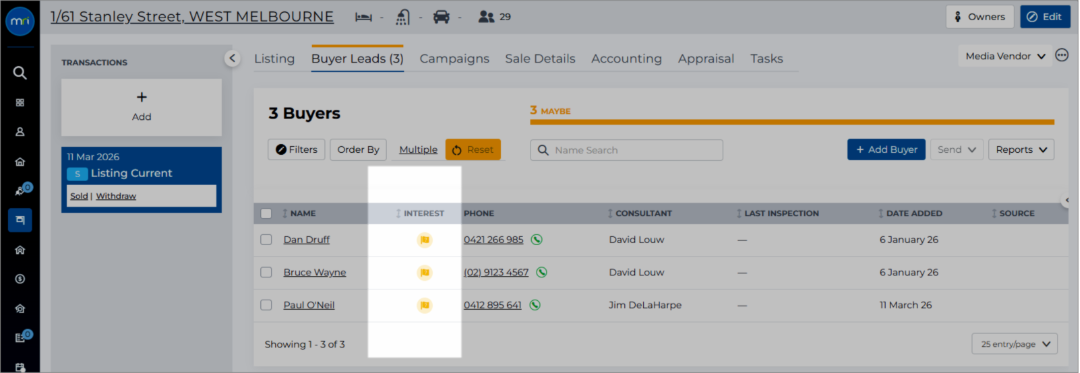Click the Multiple link

pos(418,149)
